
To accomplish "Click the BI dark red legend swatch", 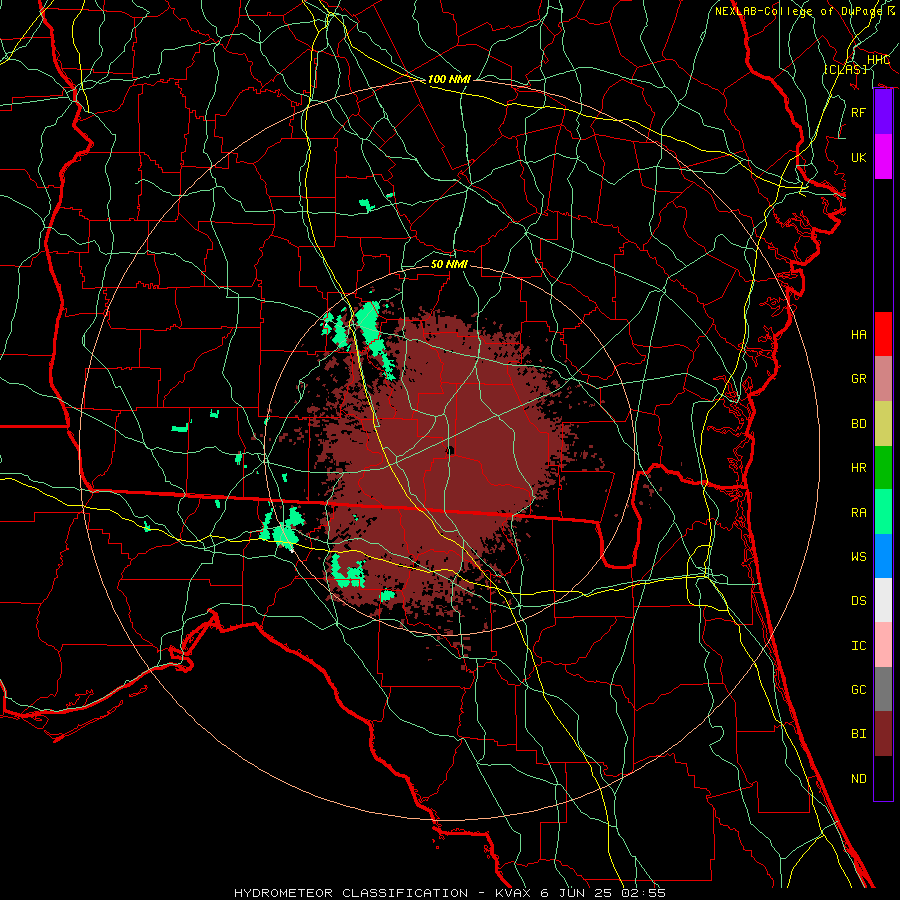I will 883,734.
